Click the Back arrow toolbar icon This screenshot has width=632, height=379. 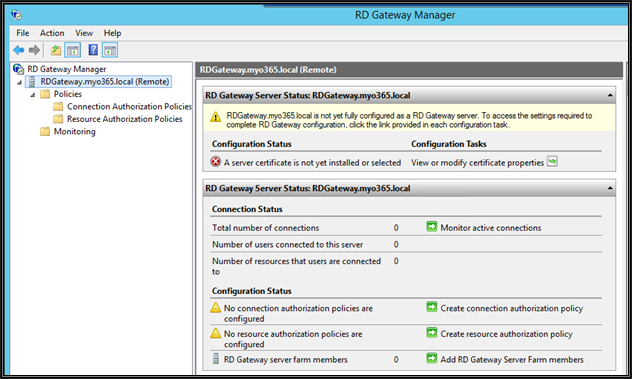[x=19, y=50]
